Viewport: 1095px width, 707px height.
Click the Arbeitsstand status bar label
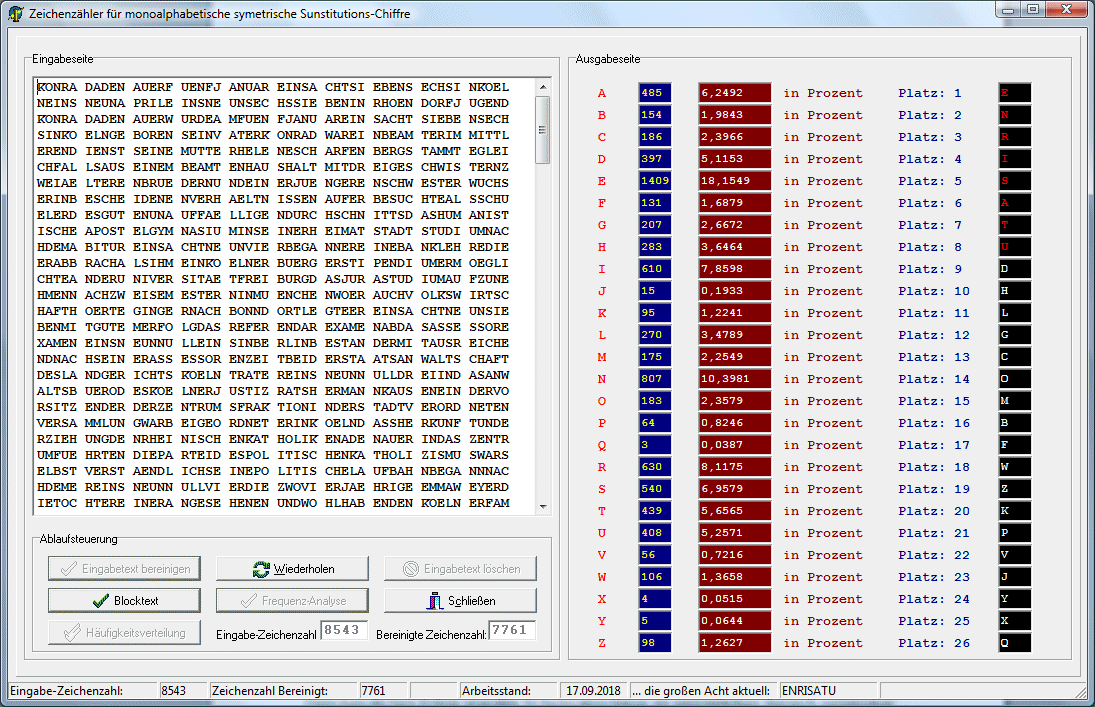coord(496,691)
